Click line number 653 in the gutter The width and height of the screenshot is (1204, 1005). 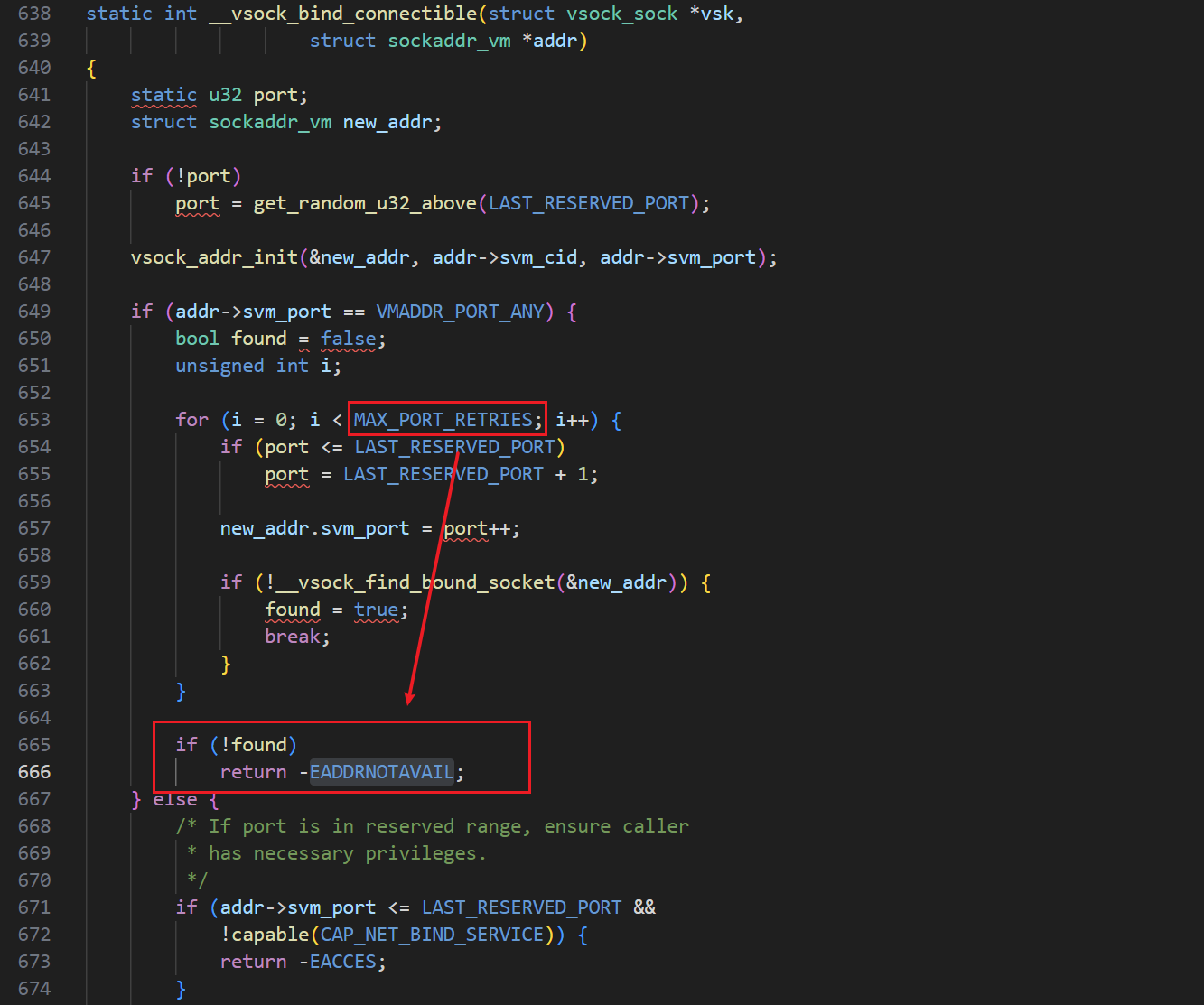pyautogui.click(x=34, y=420)
